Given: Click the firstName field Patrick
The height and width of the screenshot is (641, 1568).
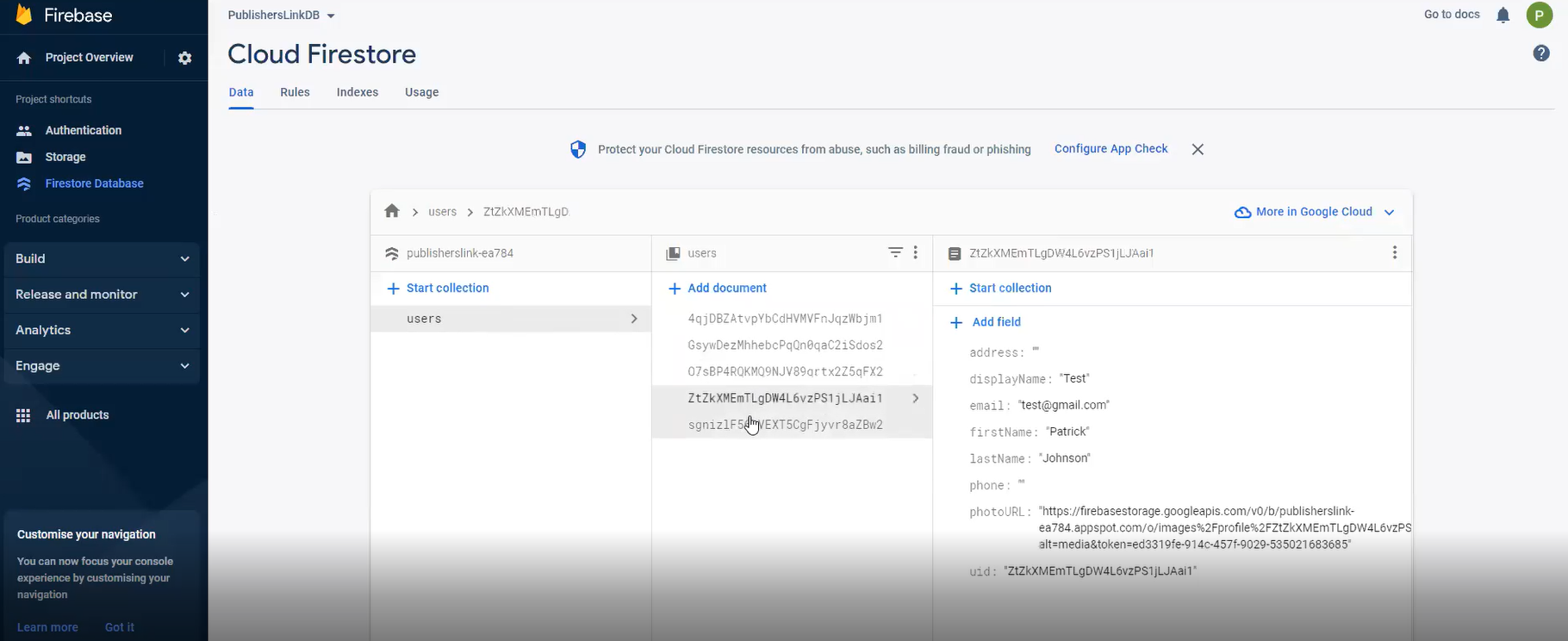Looking at the screenshot, I should pyautogui.click(x=1067, y=432).
